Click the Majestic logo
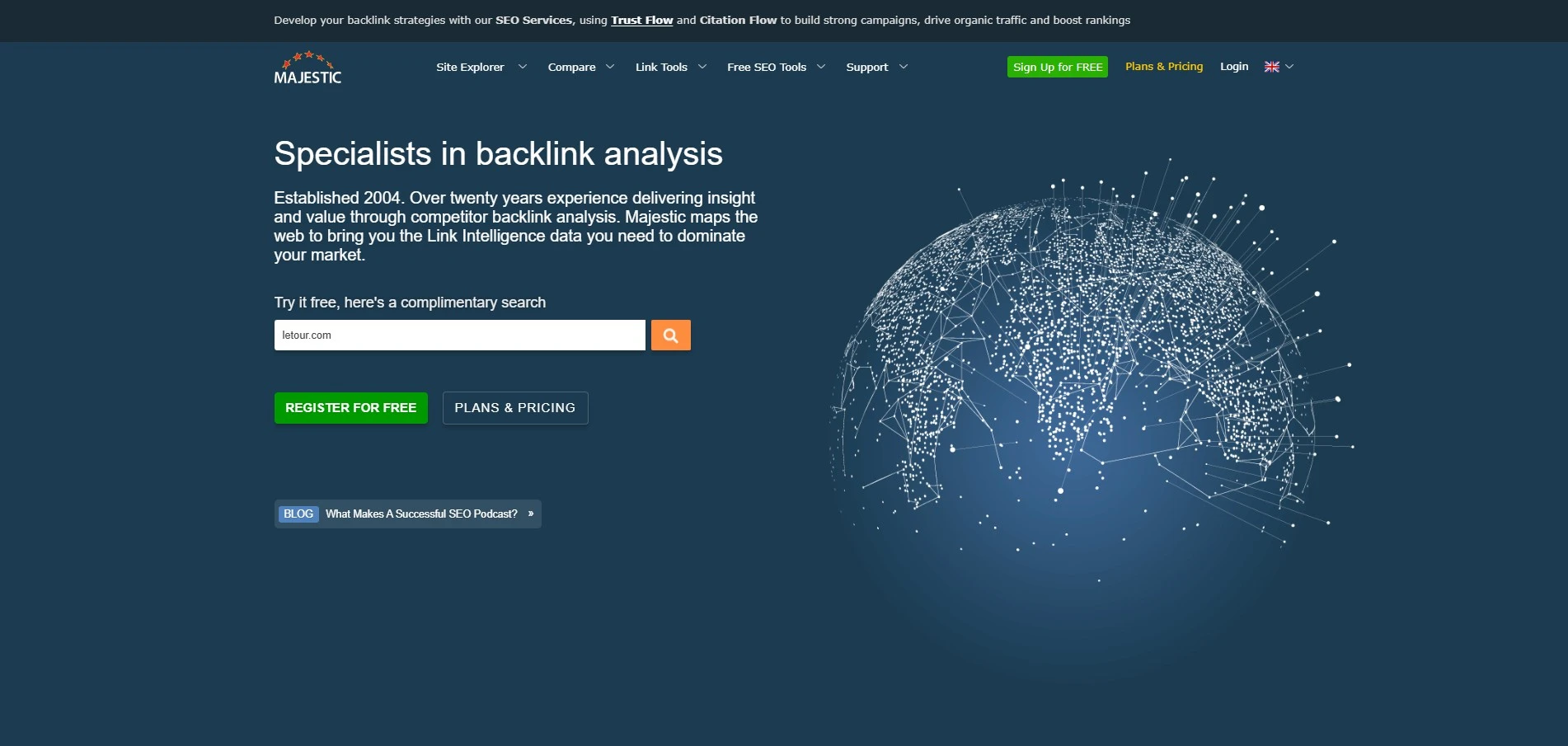The height and width of the screenshot is (746, 1568). [x=307, y=68]
